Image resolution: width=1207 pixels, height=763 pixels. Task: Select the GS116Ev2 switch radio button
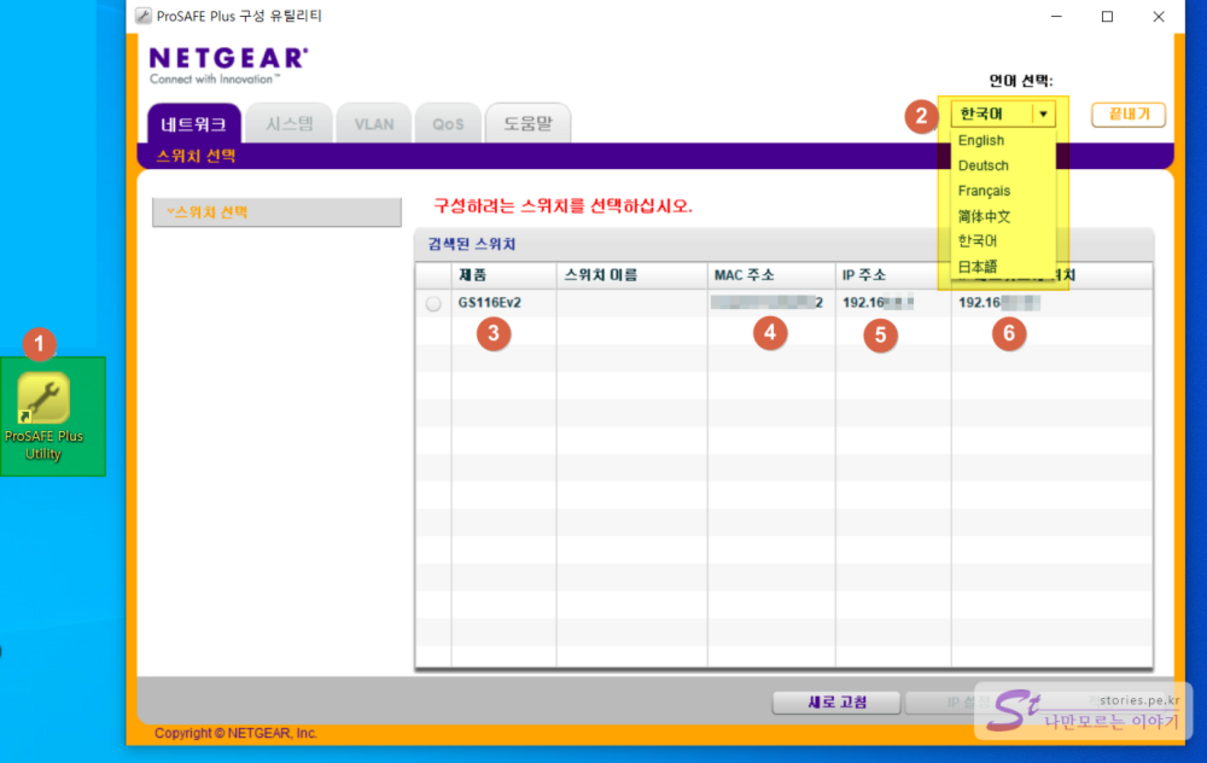433,304
